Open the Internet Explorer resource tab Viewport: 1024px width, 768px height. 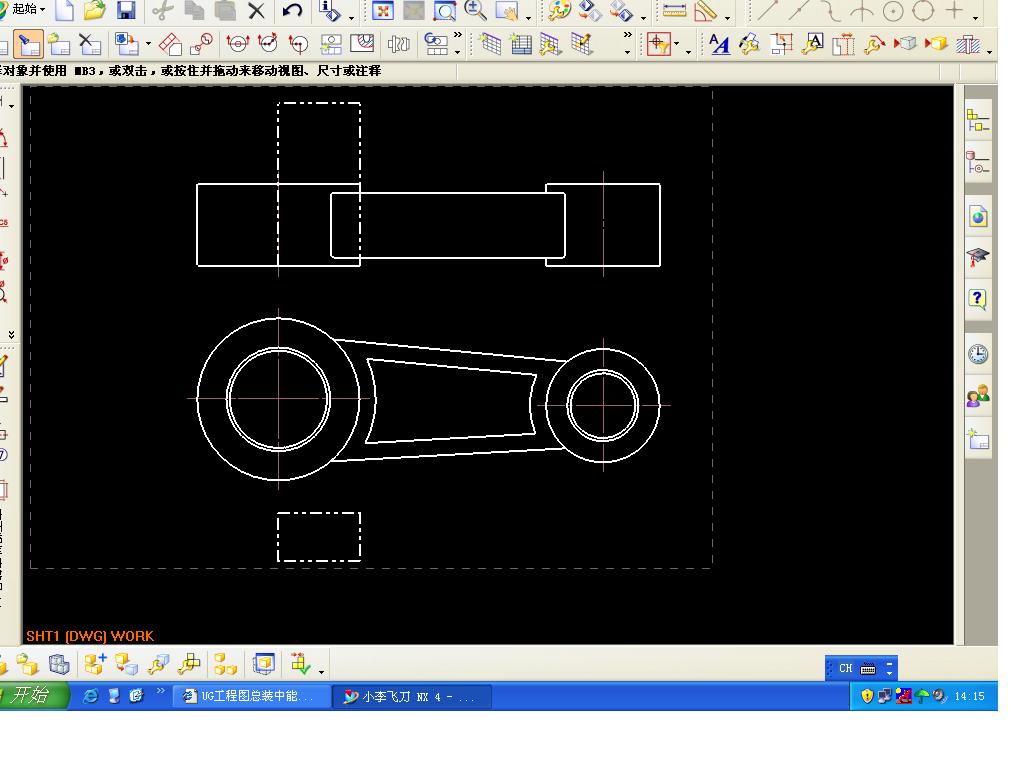click(978, 216)
